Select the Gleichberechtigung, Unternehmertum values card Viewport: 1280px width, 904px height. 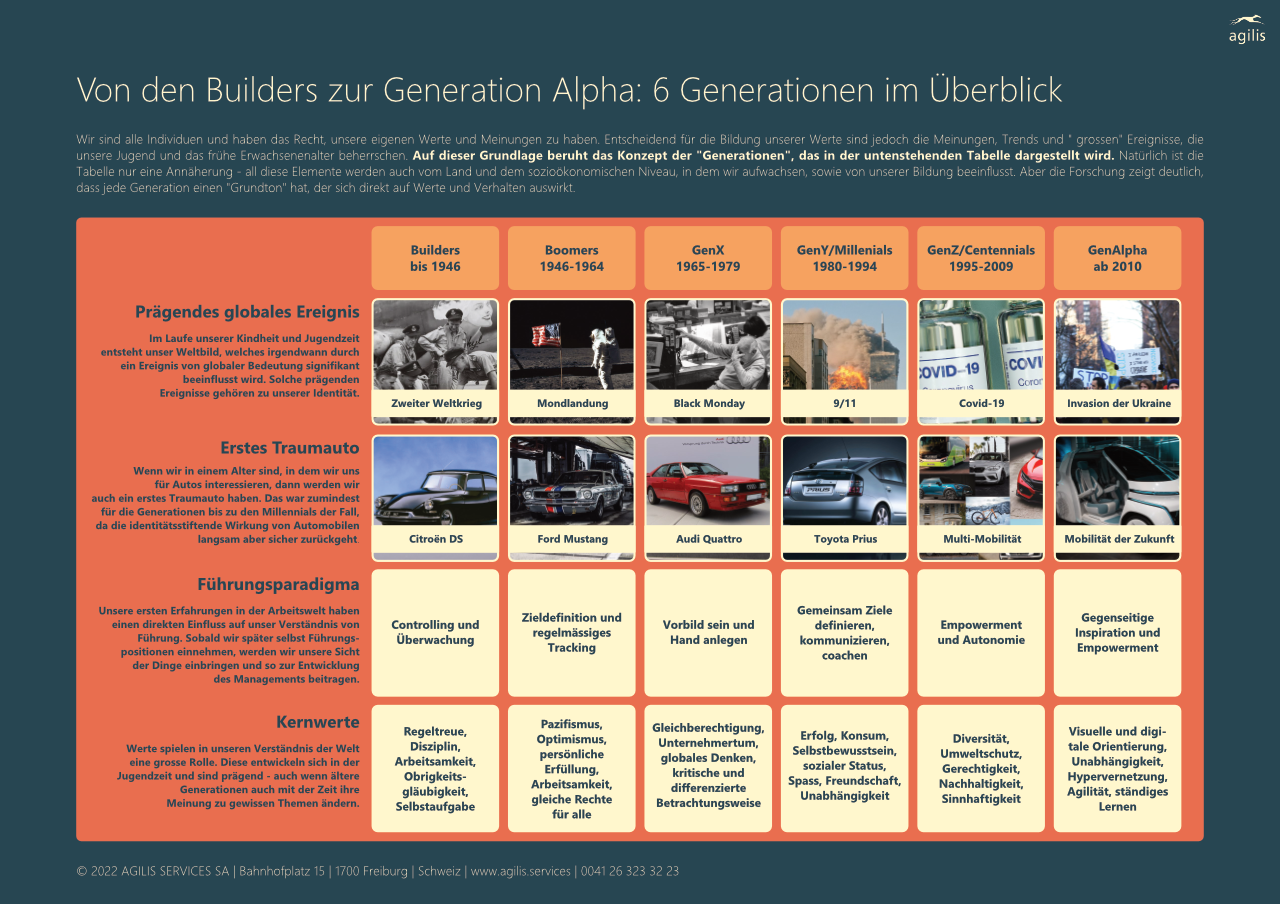click(x=708, y=769)
